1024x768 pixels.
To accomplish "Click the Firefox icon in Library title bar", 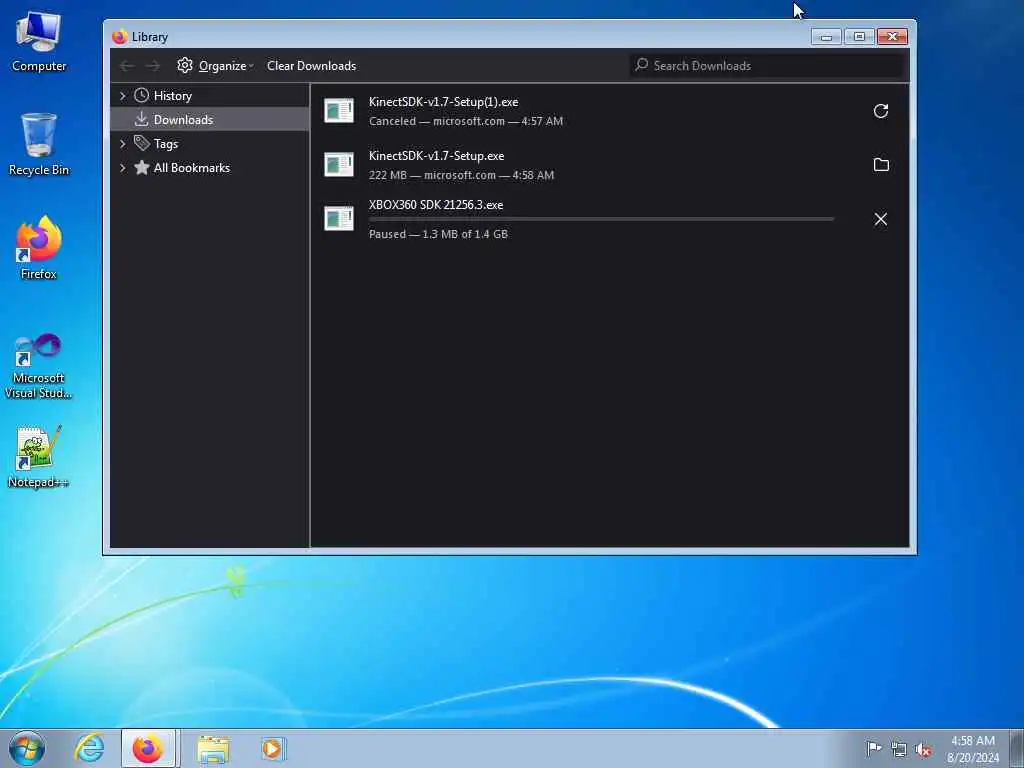I will 120,37.
